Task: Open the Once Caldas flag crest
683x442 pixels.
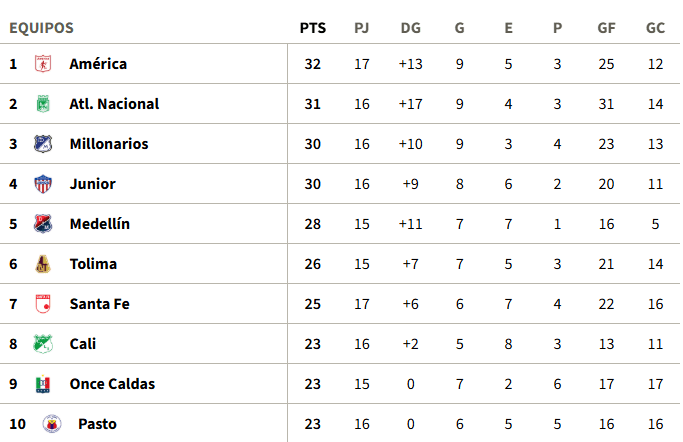Action: point(43,384)
